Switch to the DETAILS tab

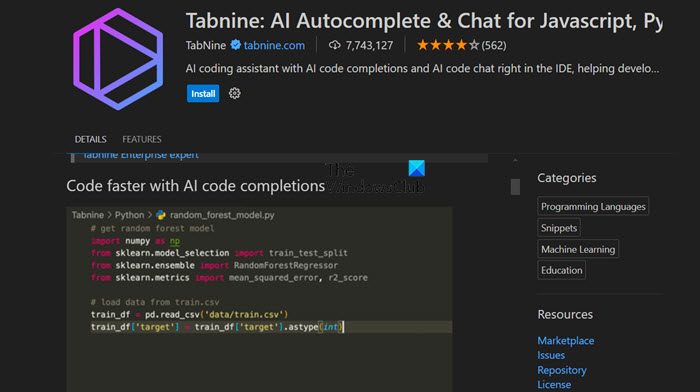click(x=91, y=139)
